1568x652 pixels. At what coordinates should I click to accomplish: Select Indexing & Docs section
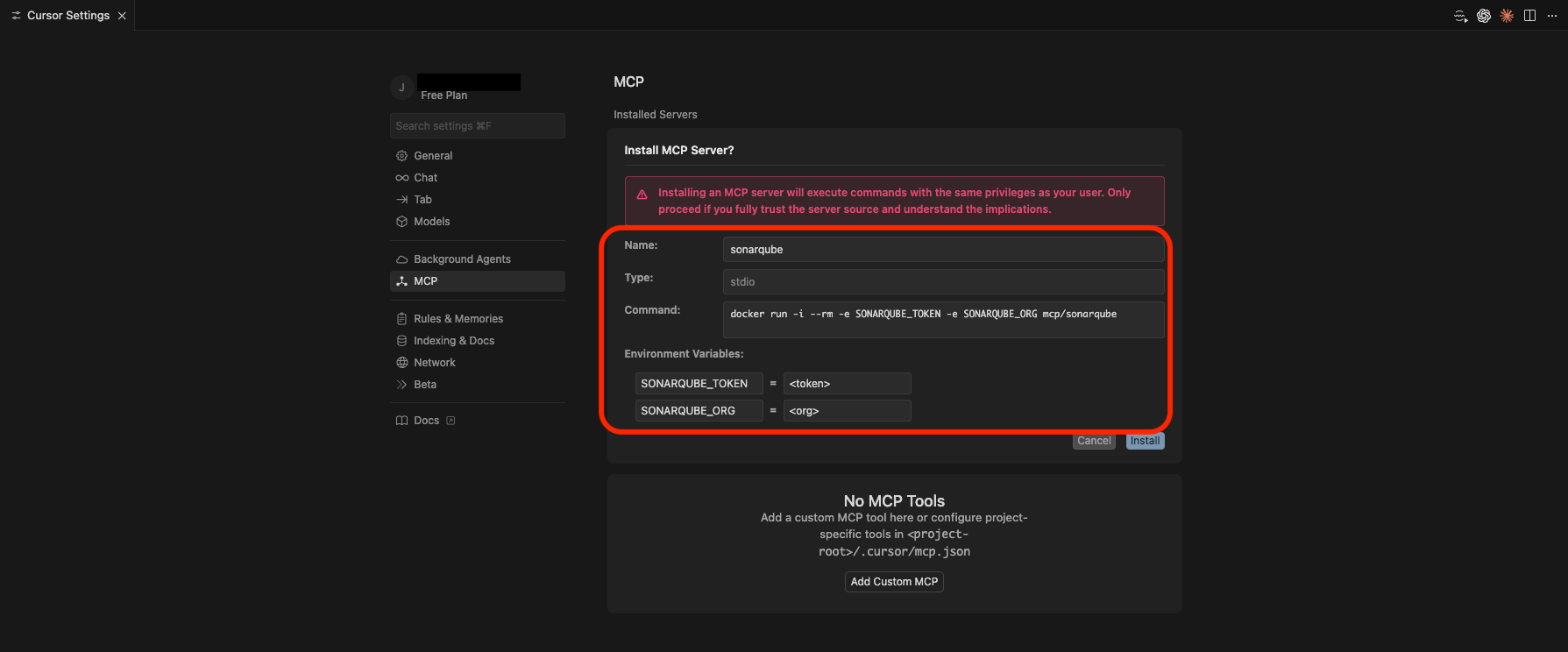[454, 341]
